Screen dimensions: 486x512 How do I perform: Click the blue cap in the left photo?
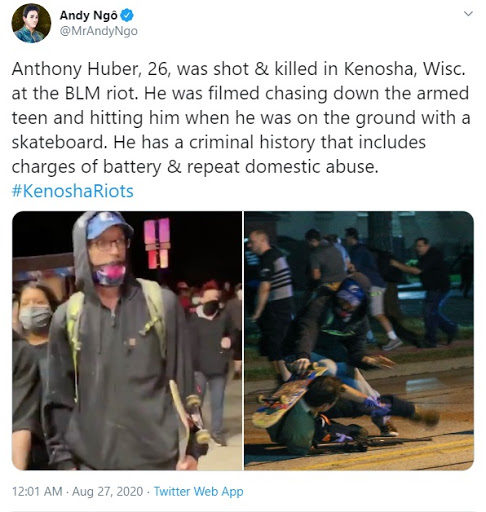[108, 225]
